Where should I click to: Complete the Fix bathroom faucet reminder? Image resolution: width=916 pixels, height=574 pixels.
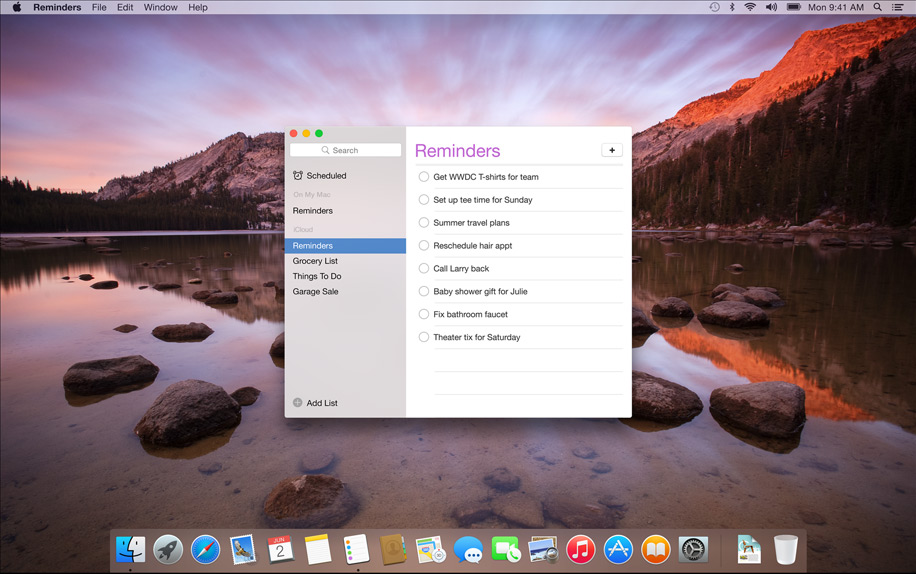tap(424, 314)
